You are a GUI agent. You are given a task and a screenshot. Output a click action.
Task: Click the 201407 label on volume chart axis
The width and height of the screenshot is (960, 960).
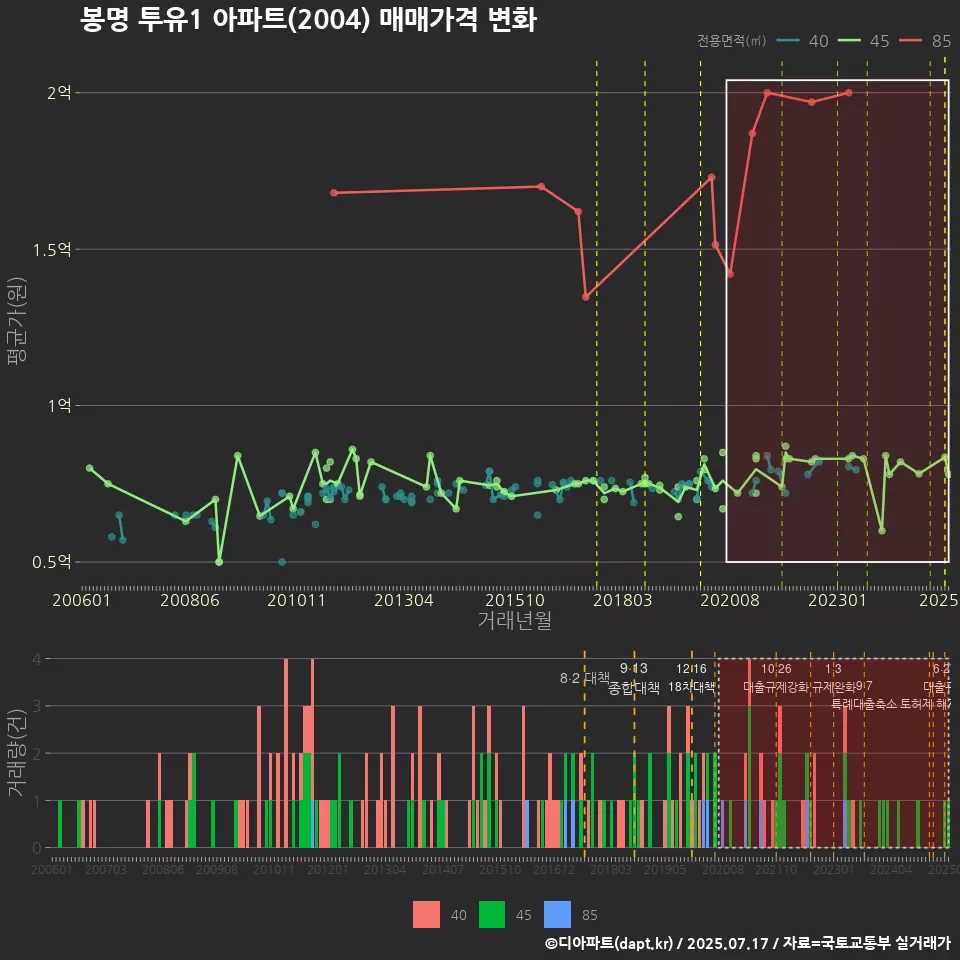tap(443, 869)
